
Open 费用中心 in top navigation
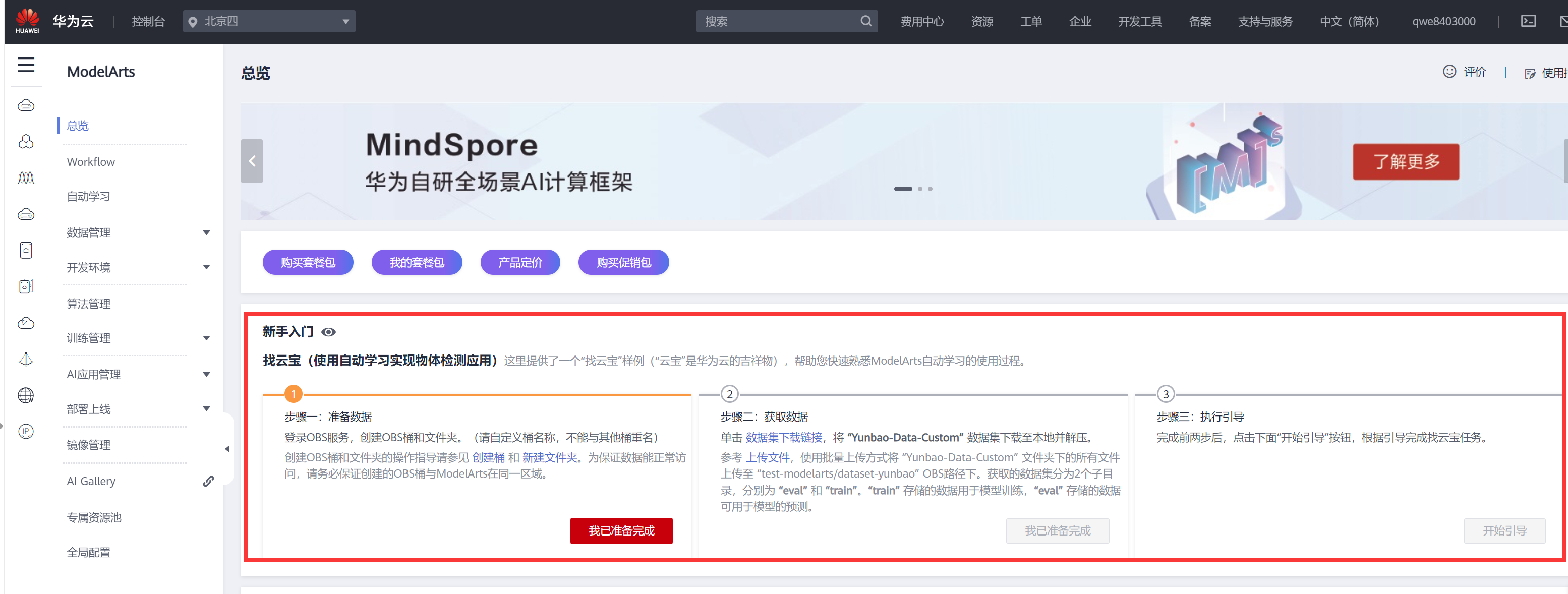tap(921, 21)
